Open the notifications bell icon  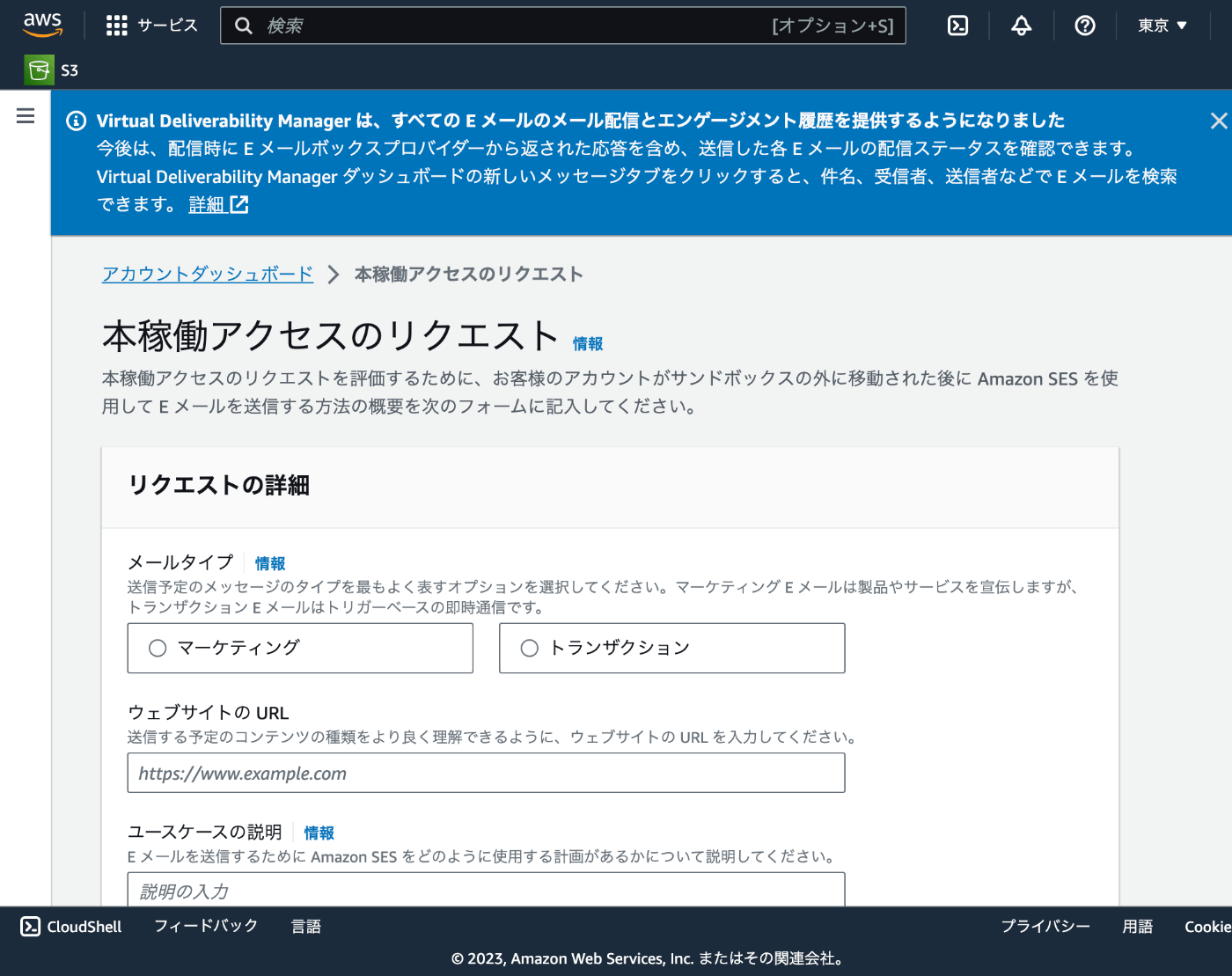tap(1021, 26)
